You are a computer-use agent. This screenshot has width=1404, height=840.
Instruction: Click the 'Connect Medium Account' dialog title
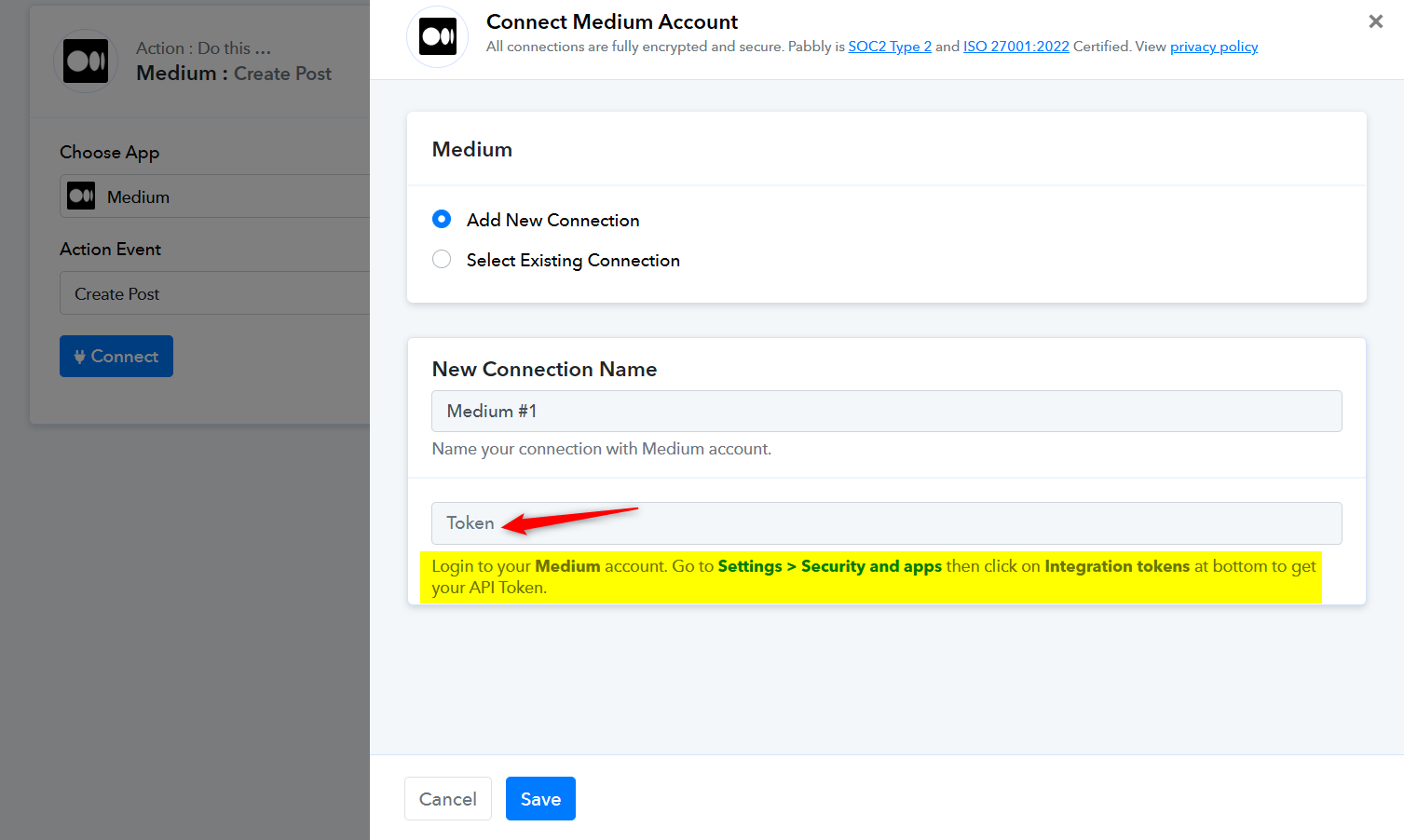coord(611,21)
